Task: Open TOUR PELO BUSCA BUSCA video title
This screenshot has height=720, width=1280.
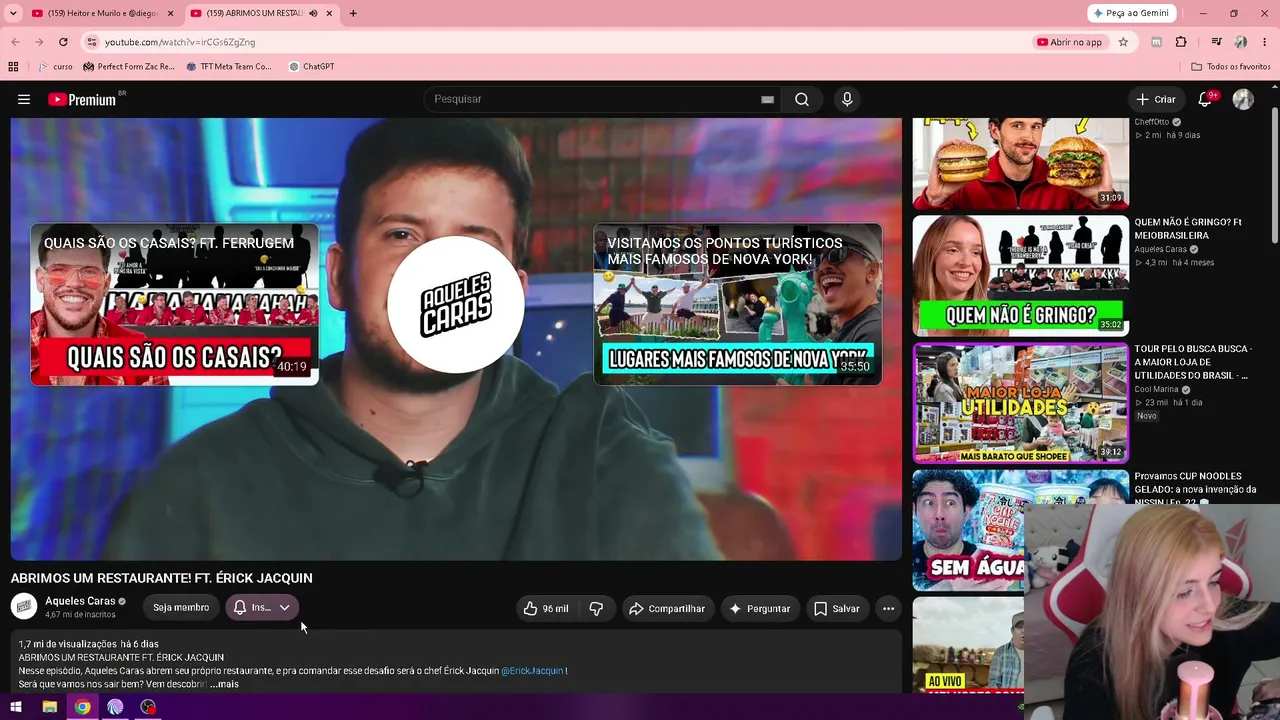Action: (x=1193, y=362)
